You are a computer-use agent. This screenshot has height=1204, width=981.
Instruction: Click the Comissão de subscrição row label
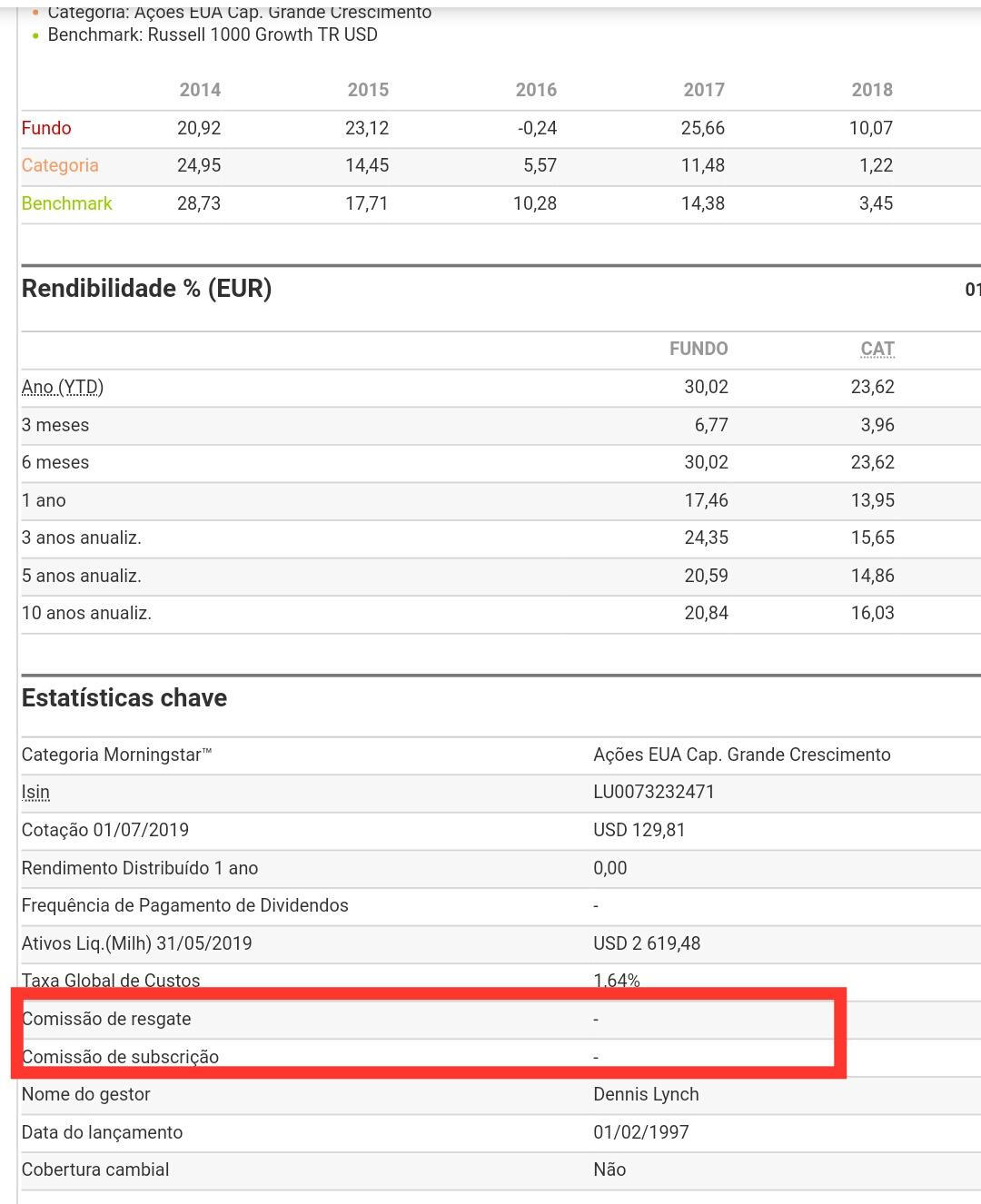(x=121, y=1057)
